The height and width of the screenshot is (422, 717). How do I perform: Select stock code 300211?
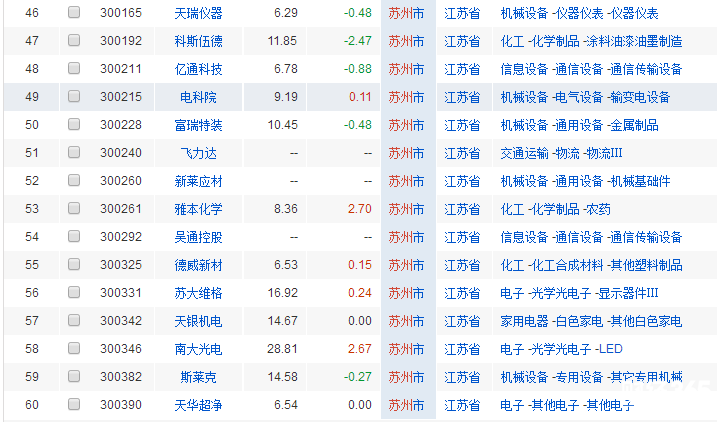click(x=121, y=69)
